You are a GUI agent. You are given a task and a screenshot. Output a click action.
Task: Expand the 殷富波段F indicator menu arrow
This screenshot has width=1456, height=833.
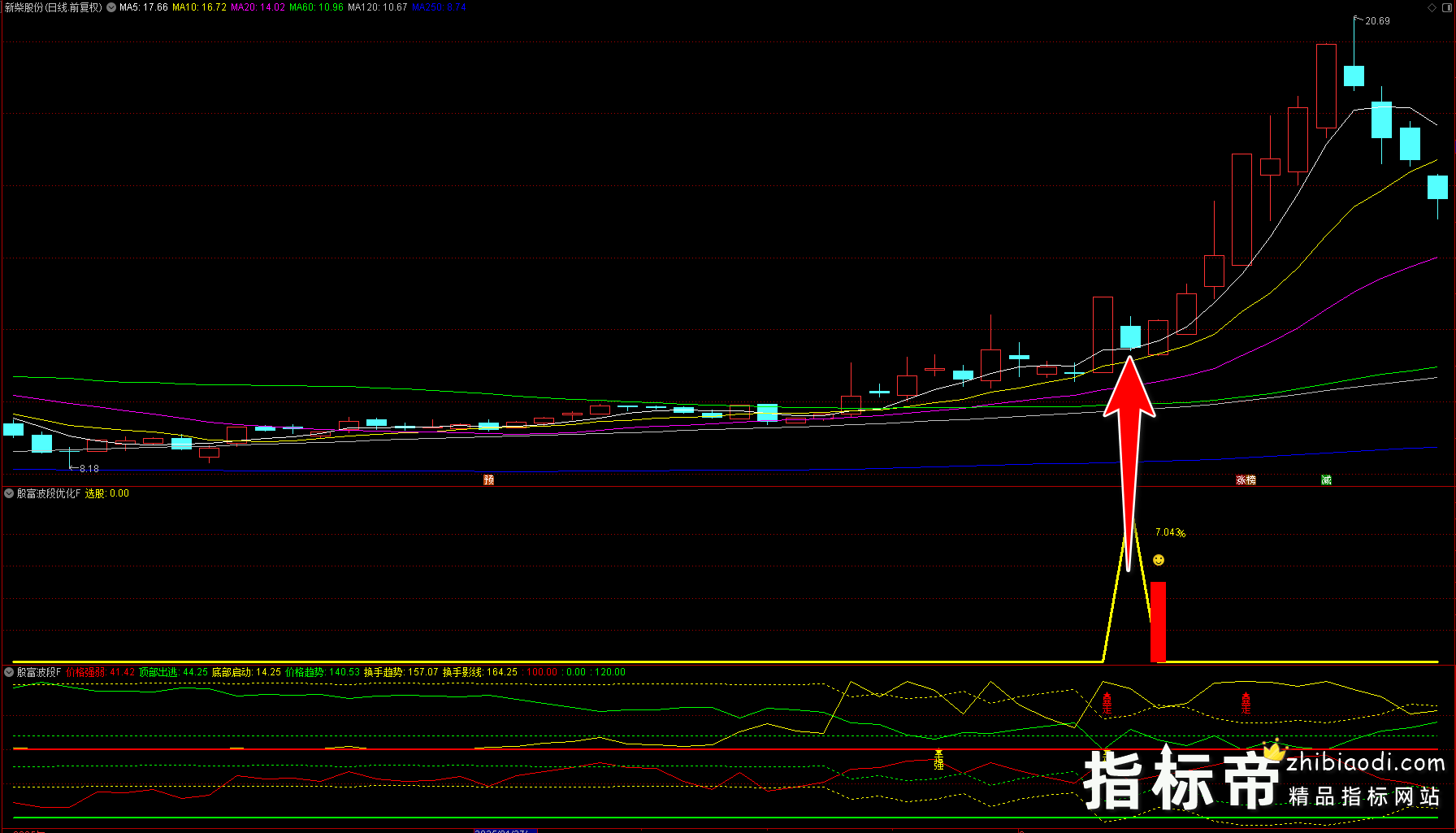point(9,672)
